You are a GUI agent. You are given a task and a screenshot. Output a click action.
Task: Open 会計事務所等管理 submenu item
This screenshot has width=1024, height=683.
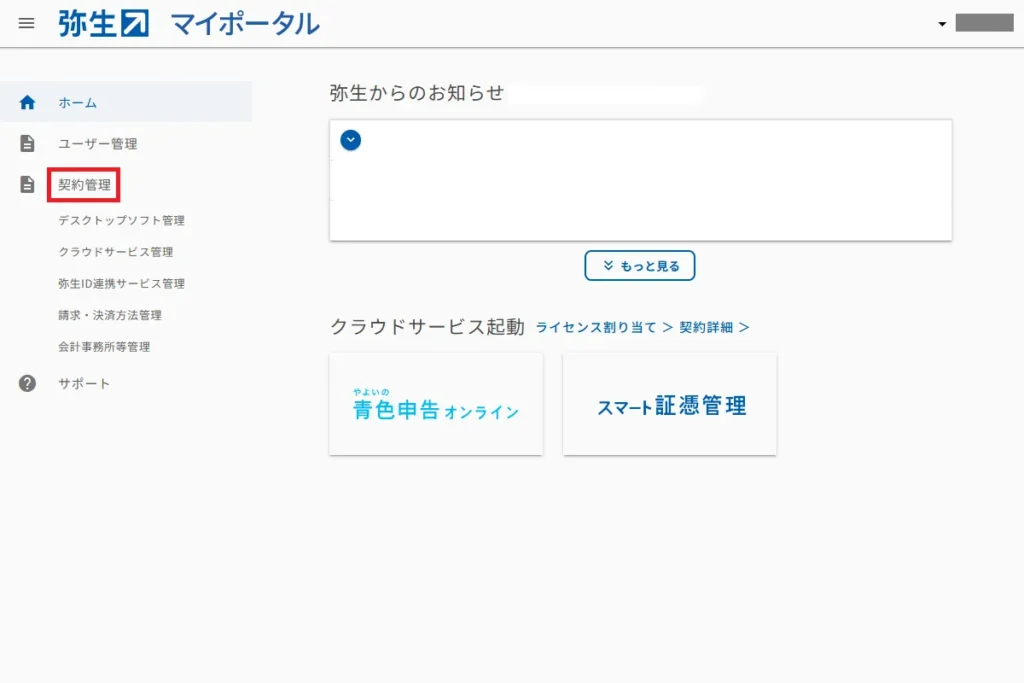coord(104,347)
